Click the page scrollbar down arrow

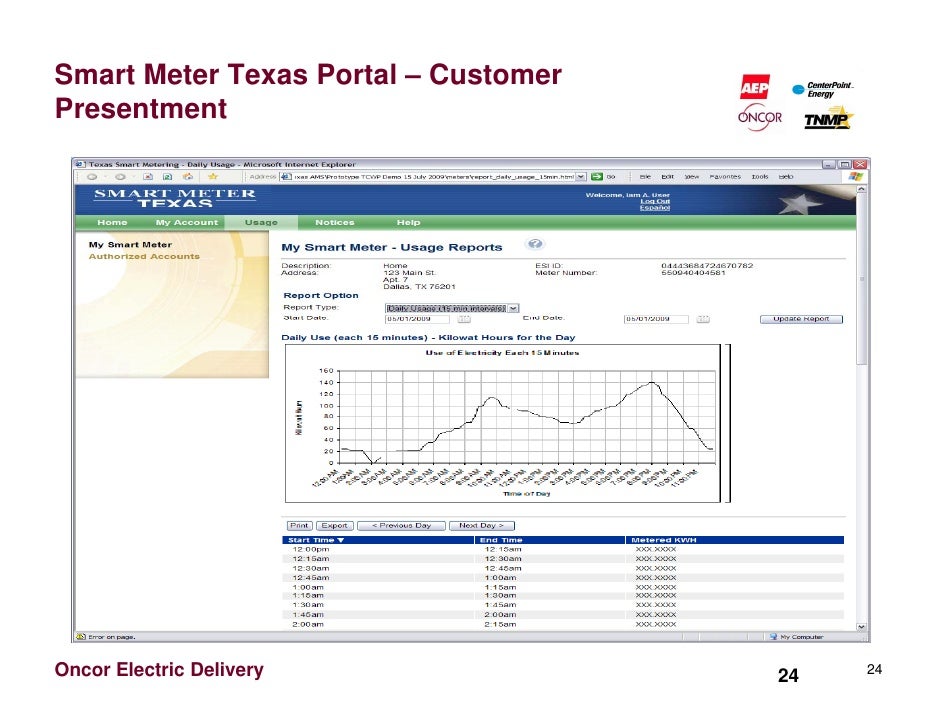[861, 626]
